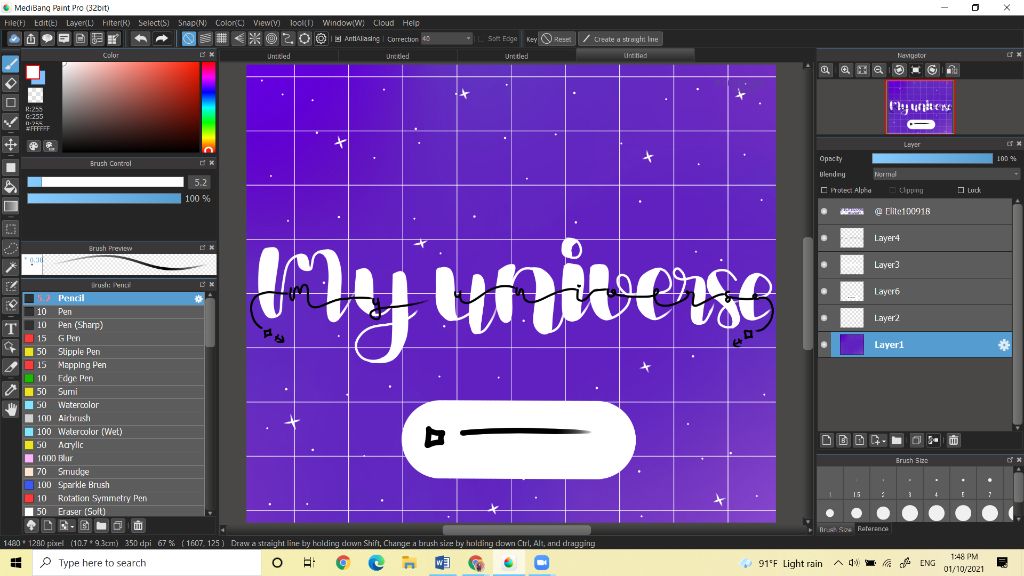Select the G Pen brush
The image size is (1024, 576).
[114, 338]
